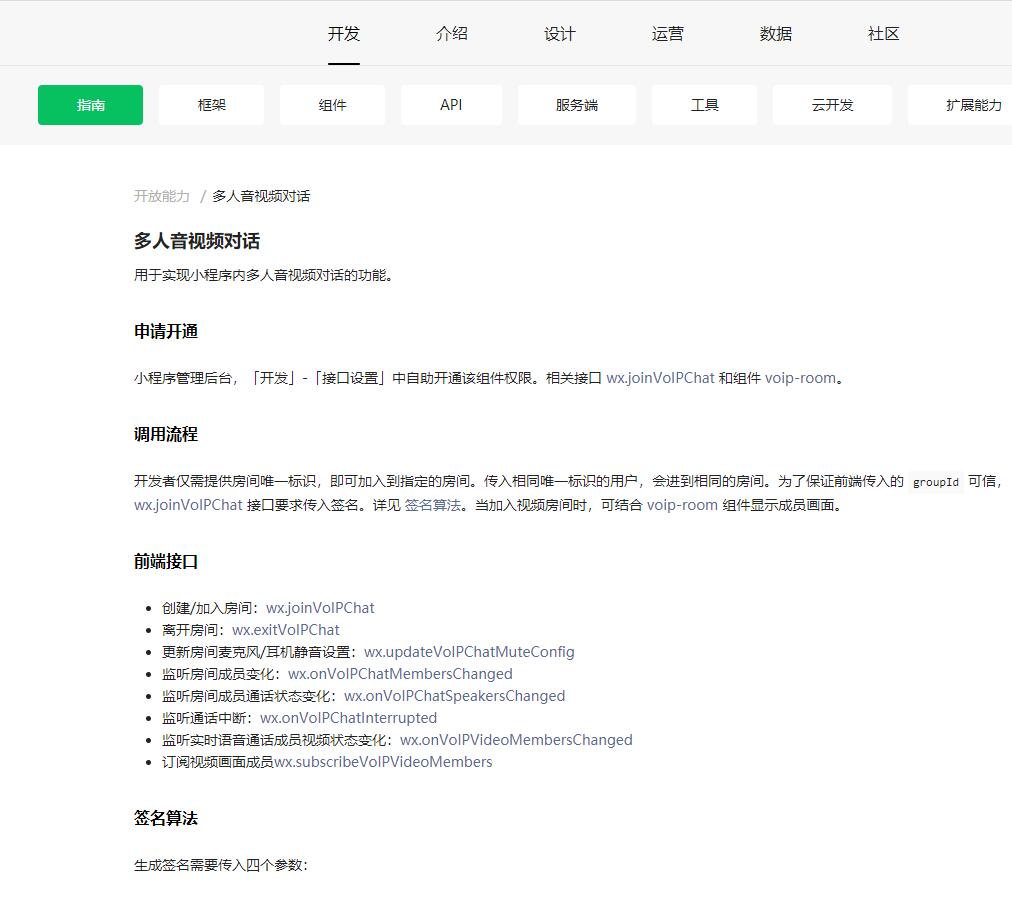Open the 服务端 documentation
Image resolution: width=1012 pixels, height=902 pixels.
coord(576,104)
